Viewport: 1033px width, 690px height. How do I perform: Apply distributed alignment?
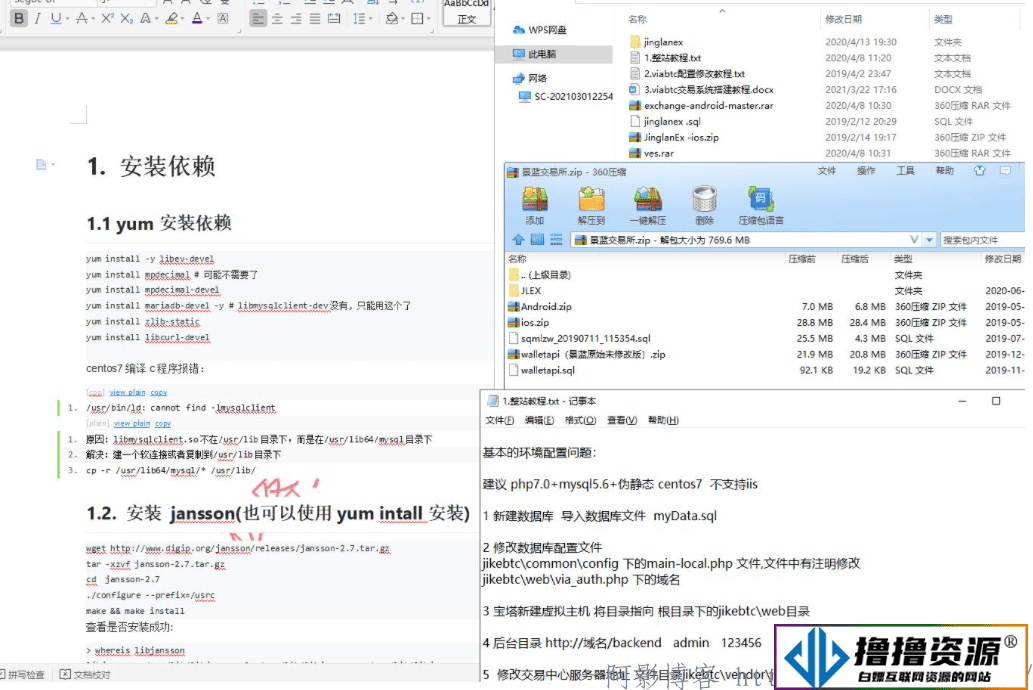coord(335,18)
